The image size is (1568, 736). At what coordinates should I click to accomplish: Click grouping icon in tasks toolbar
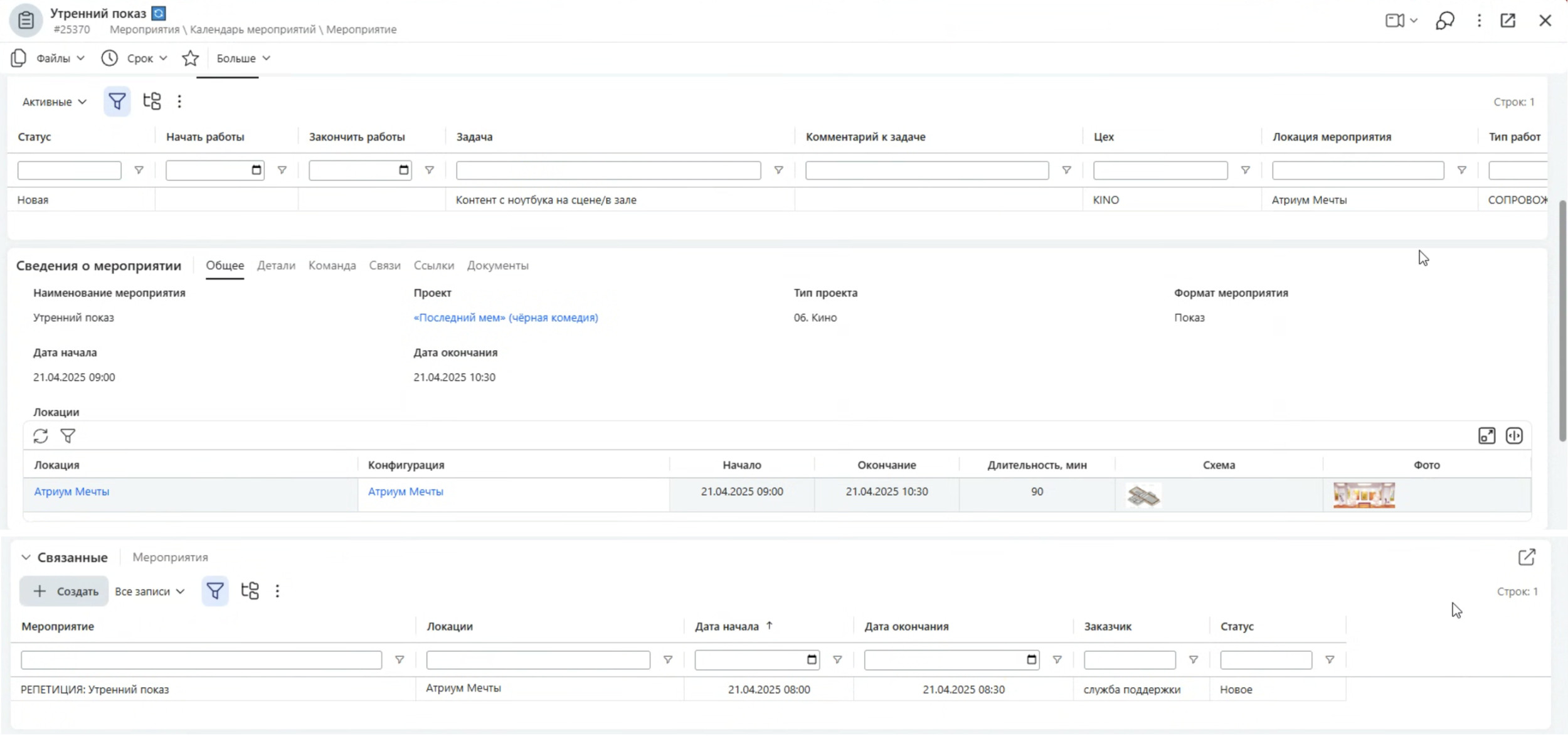click(x=152, y=102)
